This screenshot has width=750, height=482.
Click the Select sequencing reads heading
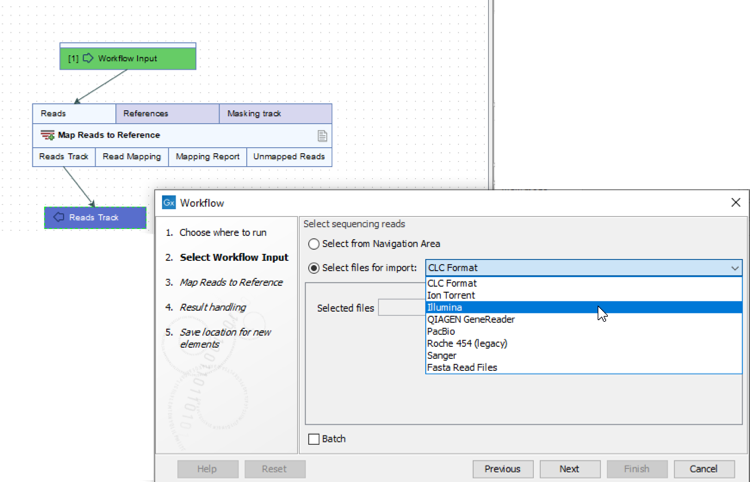[354, 224]
